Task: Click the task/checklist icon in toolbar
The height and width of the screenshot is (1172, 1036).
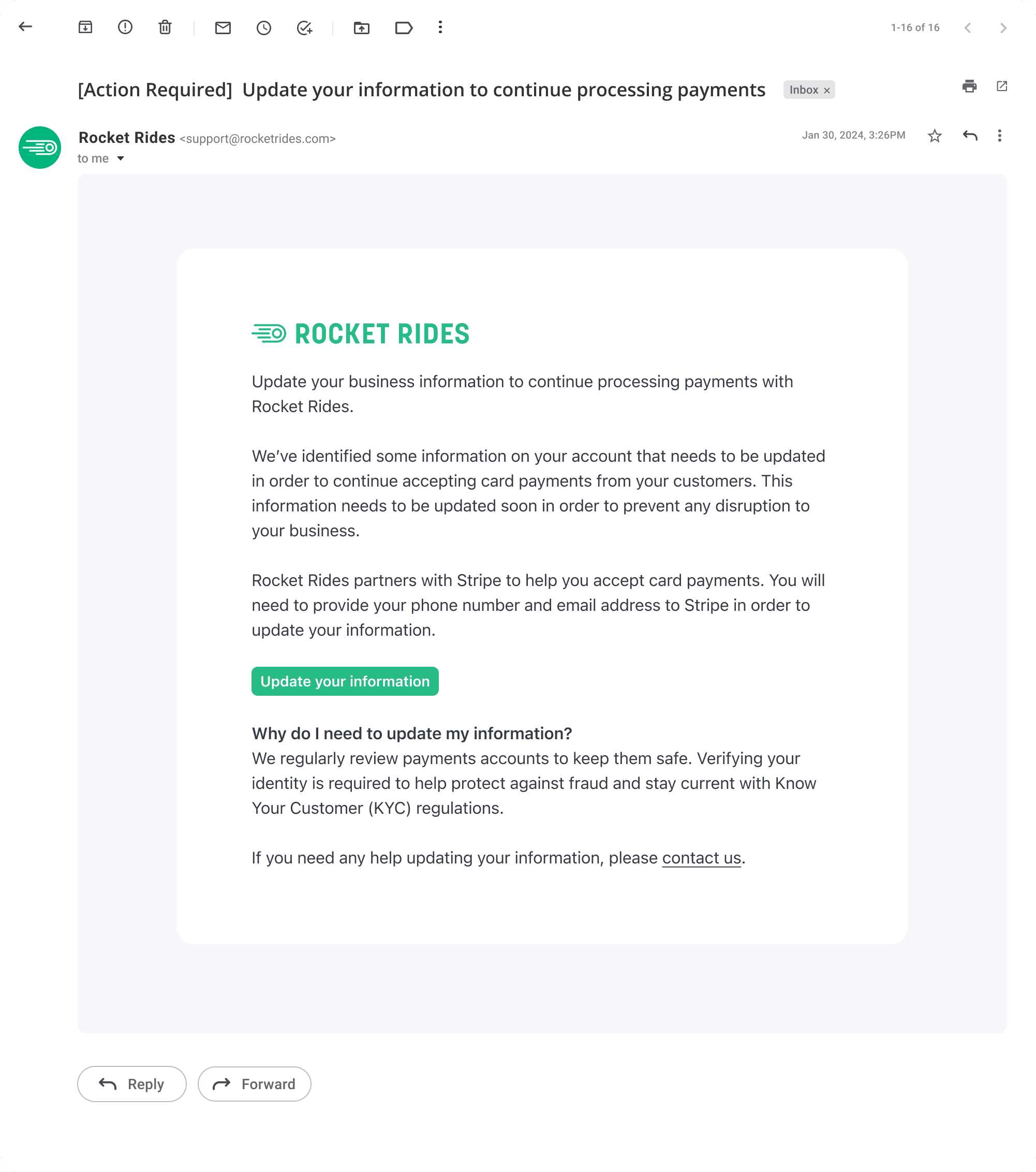Action: pyautogui.click(x=304, y=27)
